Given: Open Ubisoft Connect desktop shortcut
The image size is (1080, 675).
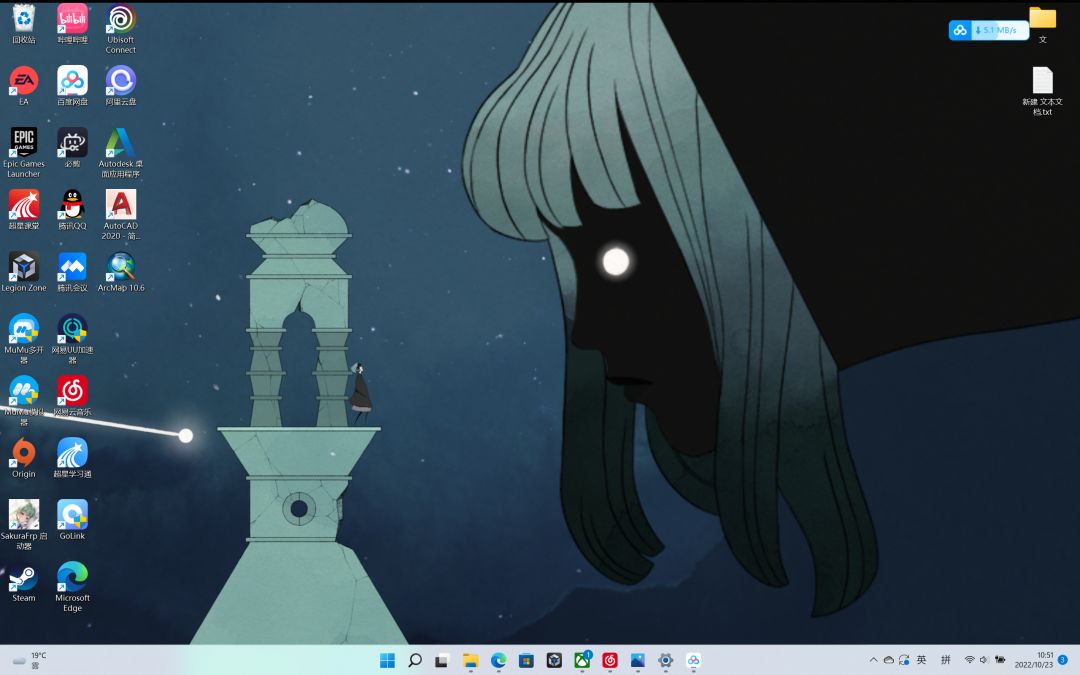Looking at the screenshot, I should click(121, 29).
